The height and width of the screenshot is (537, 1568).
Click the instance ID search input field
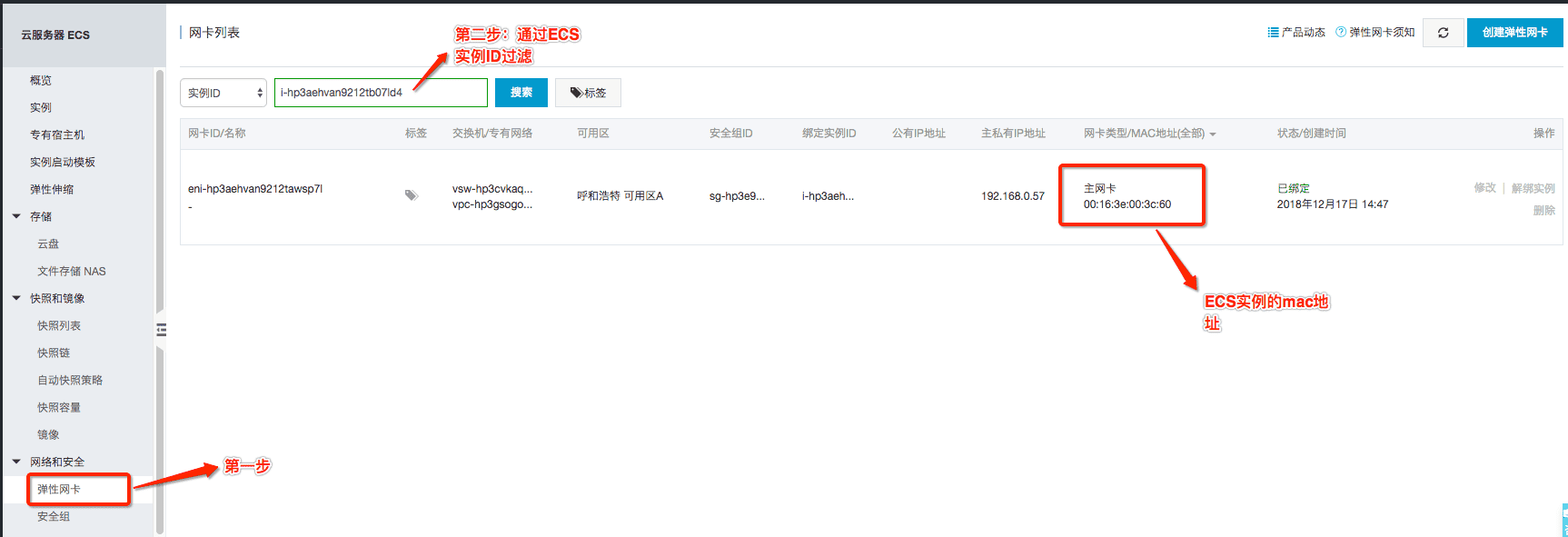tap(381, 93)
